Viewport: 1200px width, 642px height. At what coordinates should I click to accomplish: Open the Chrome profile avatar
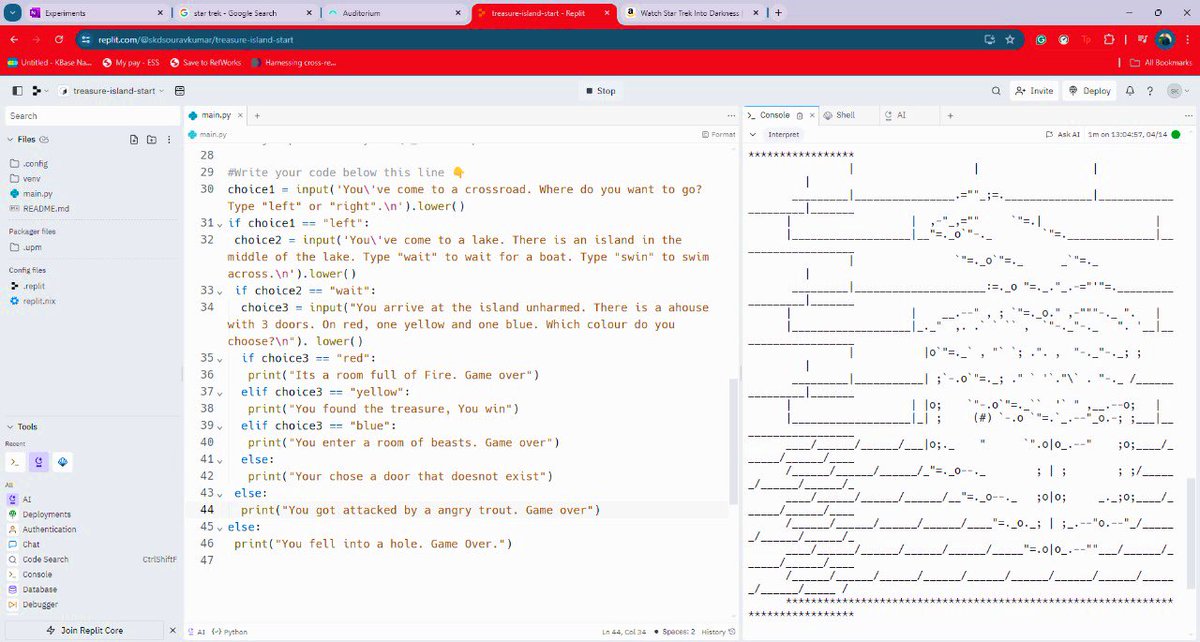[x=1164, y=39]
